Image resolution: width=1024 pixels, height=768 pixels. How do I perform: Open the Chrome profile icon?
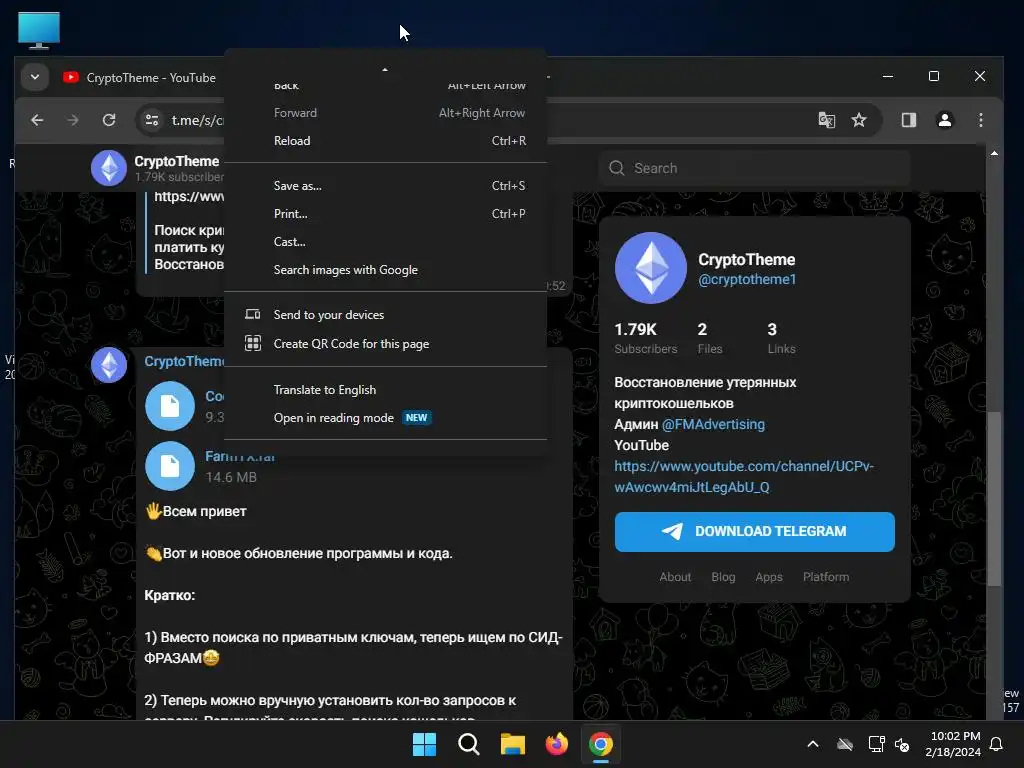click(944, 120)
